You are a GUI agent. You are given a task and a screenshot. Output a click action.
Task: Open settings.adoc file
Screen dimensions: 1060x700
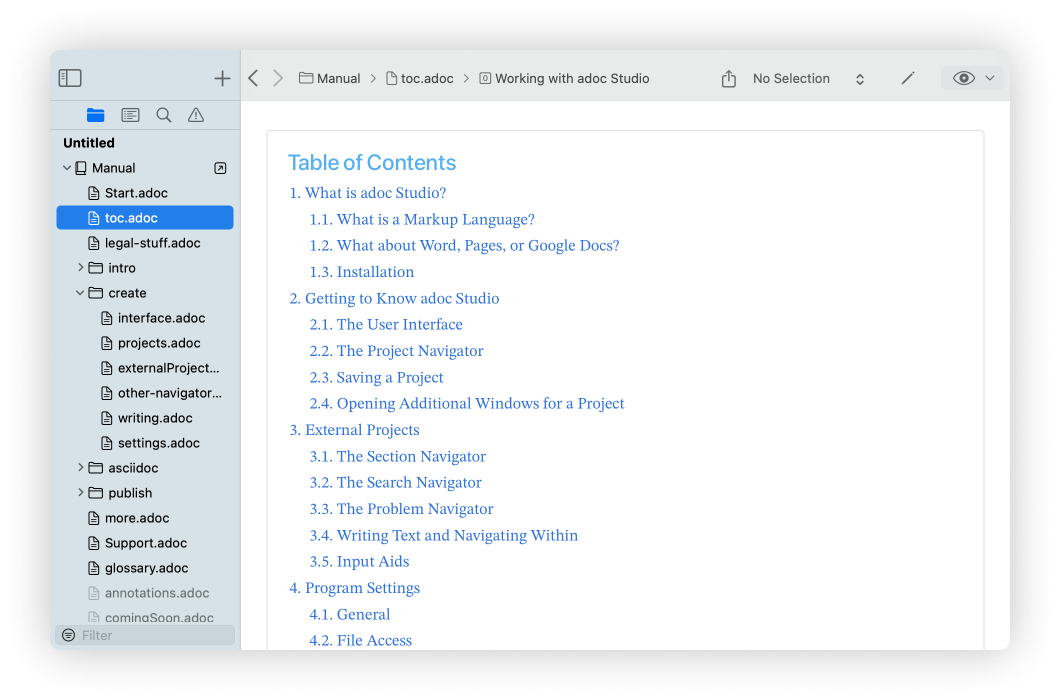coord(145,443)
